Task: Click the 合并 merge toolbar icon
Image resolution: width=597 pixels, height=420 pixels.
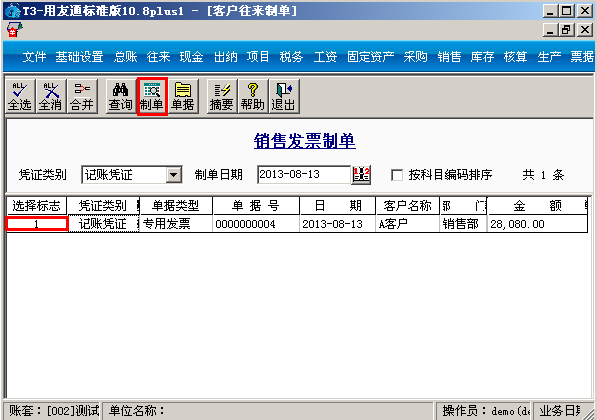Action: pyautogui.click(x=82, y=96)
